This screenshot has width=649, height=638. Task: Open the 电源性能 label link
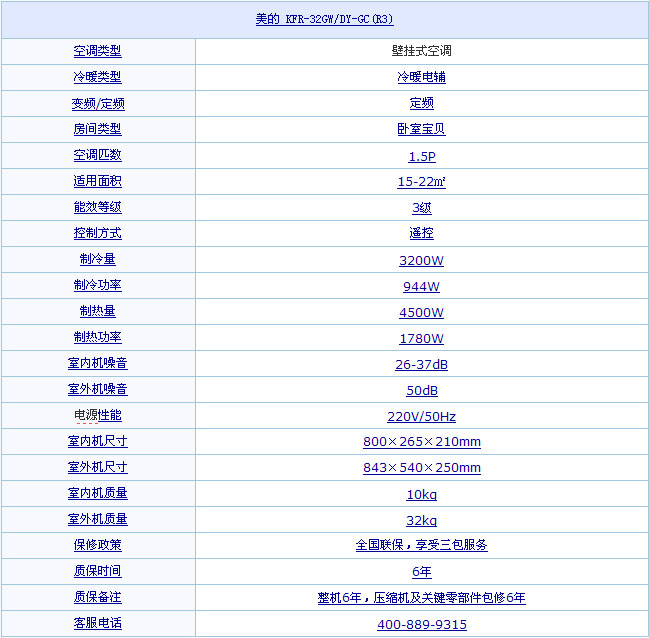[98, 415]
